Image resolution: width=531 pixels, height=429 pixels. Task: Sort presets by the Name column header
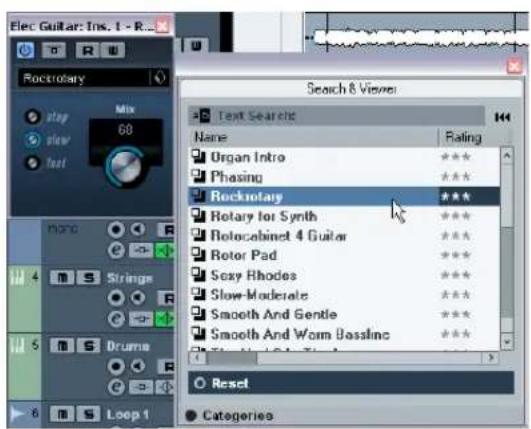click(x=313, y=137)
